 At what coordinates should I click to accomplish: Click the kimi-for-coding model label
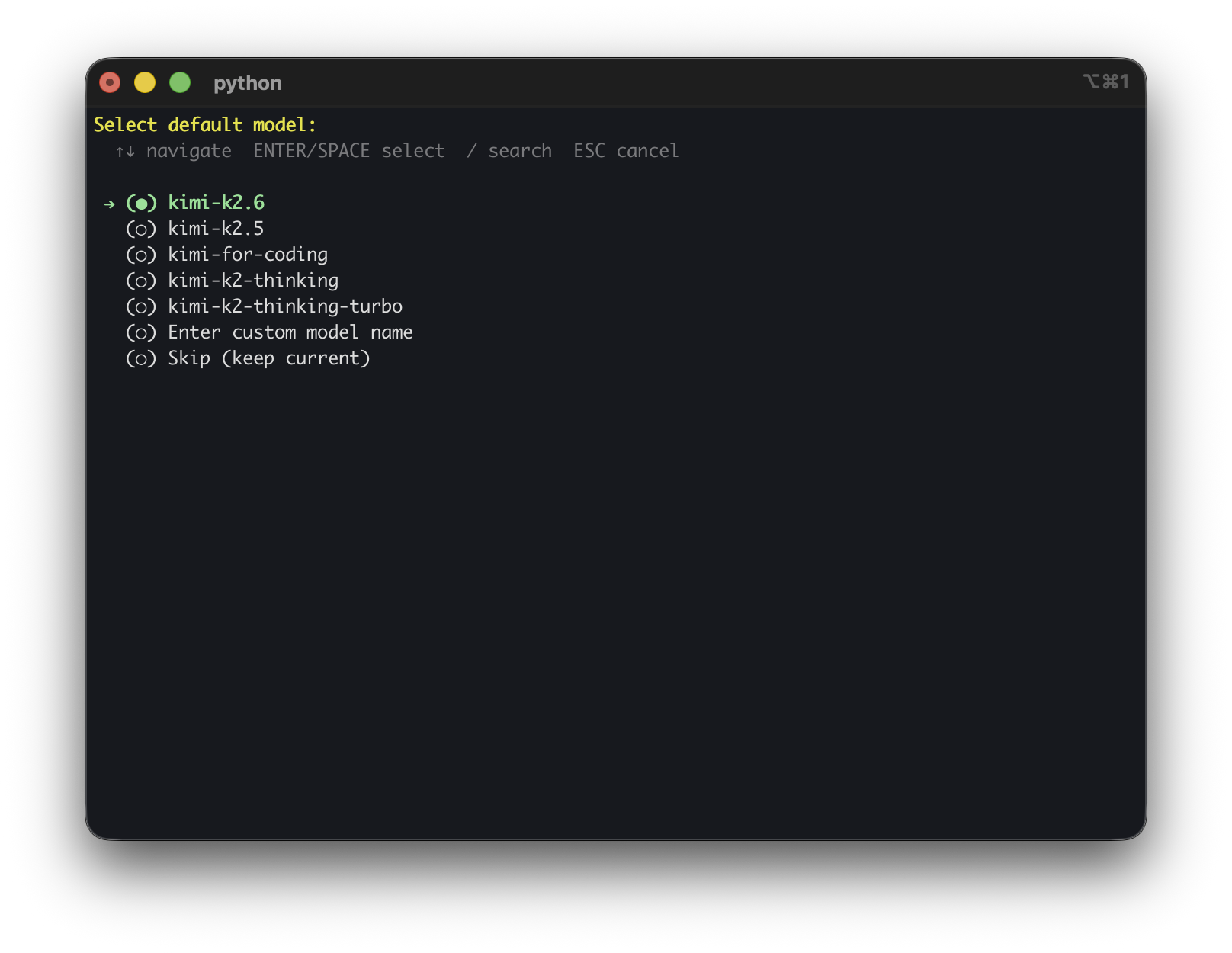(x=249, y=255)
